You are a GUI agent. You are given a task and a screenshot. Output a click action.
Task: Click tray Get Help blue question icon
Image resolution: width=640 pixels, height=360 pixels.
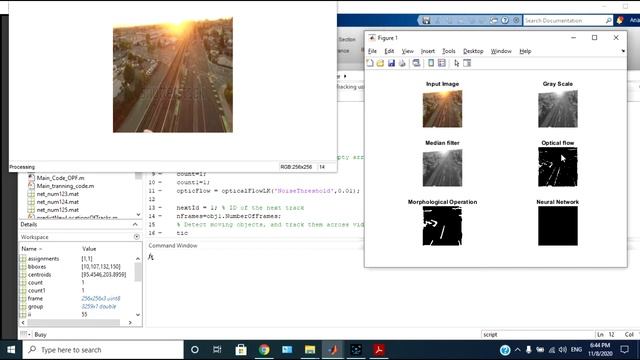pyautogui.click(x=505, y=350)
